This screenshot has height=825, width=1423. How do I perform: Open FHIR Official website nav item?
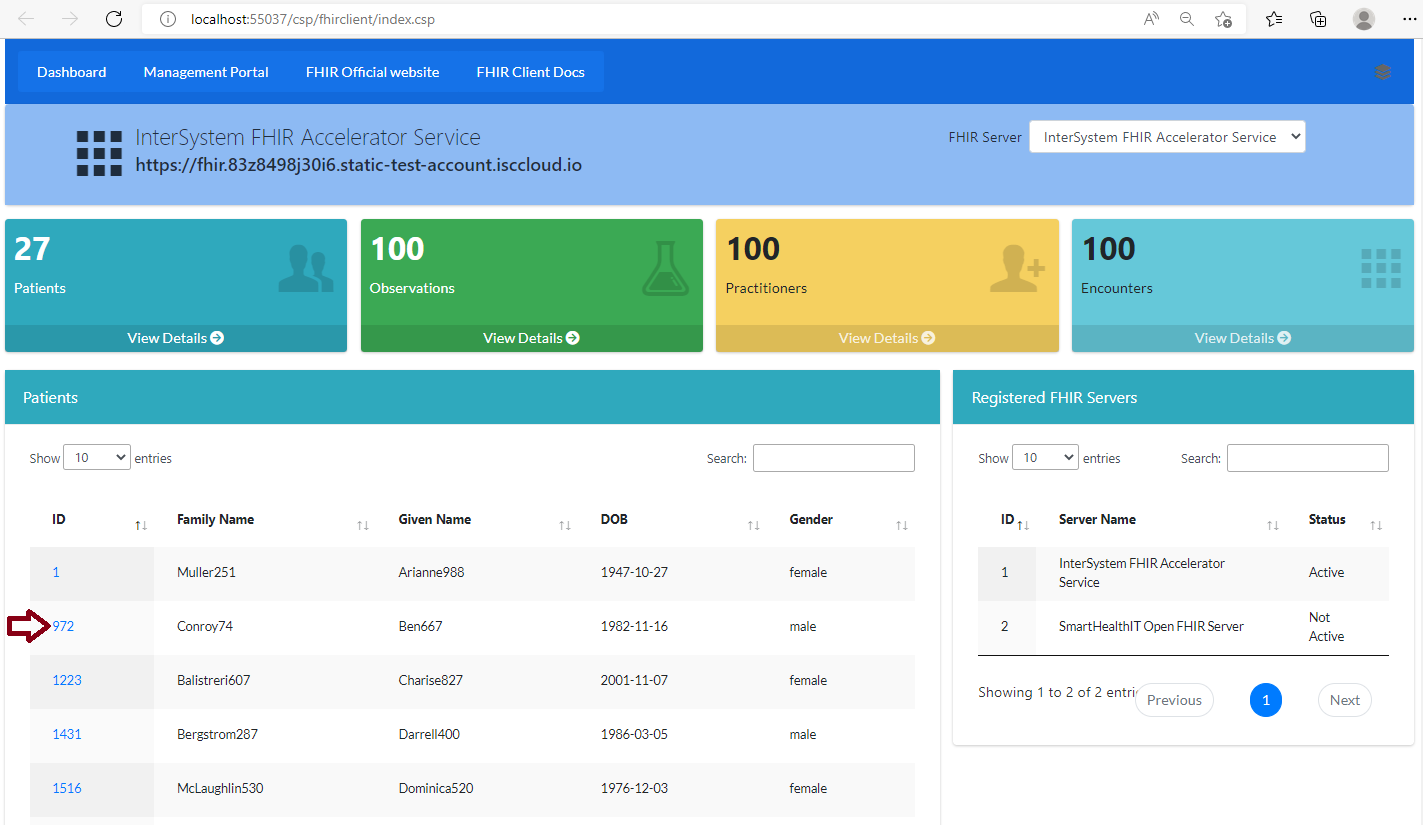click(x=373, y=72)
